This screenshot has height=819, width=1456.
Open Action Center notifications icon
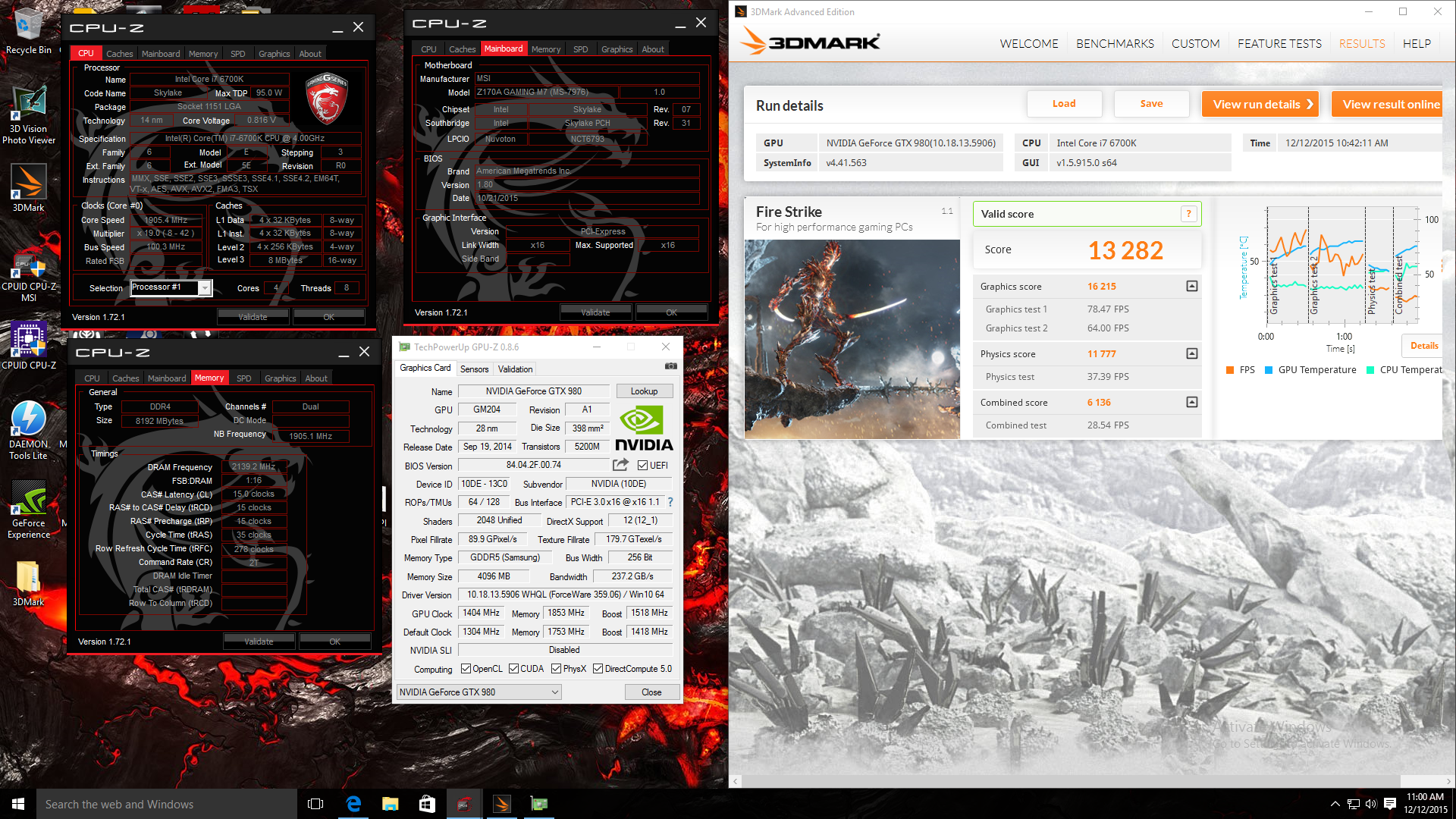coord(1389,804)
